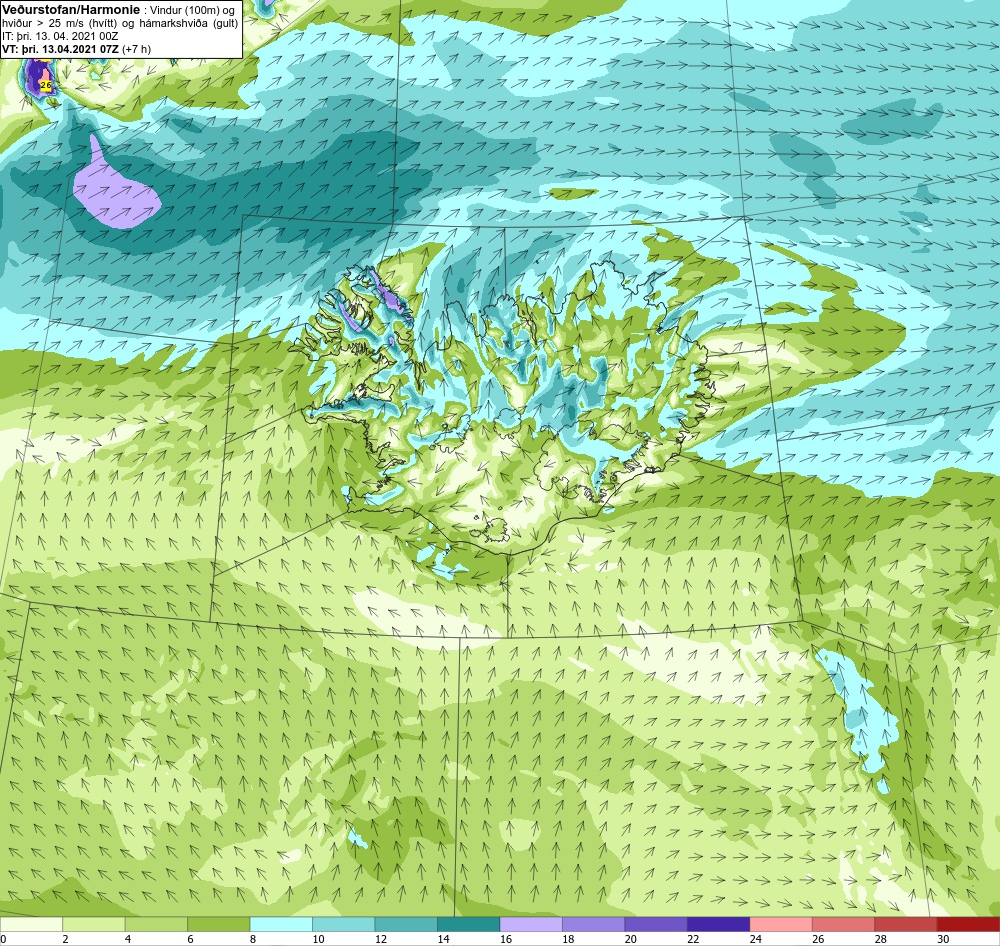Select the 26–28 m/s salmon red swatch
The image size is (1000, 946).
click(x=844, y=924)
